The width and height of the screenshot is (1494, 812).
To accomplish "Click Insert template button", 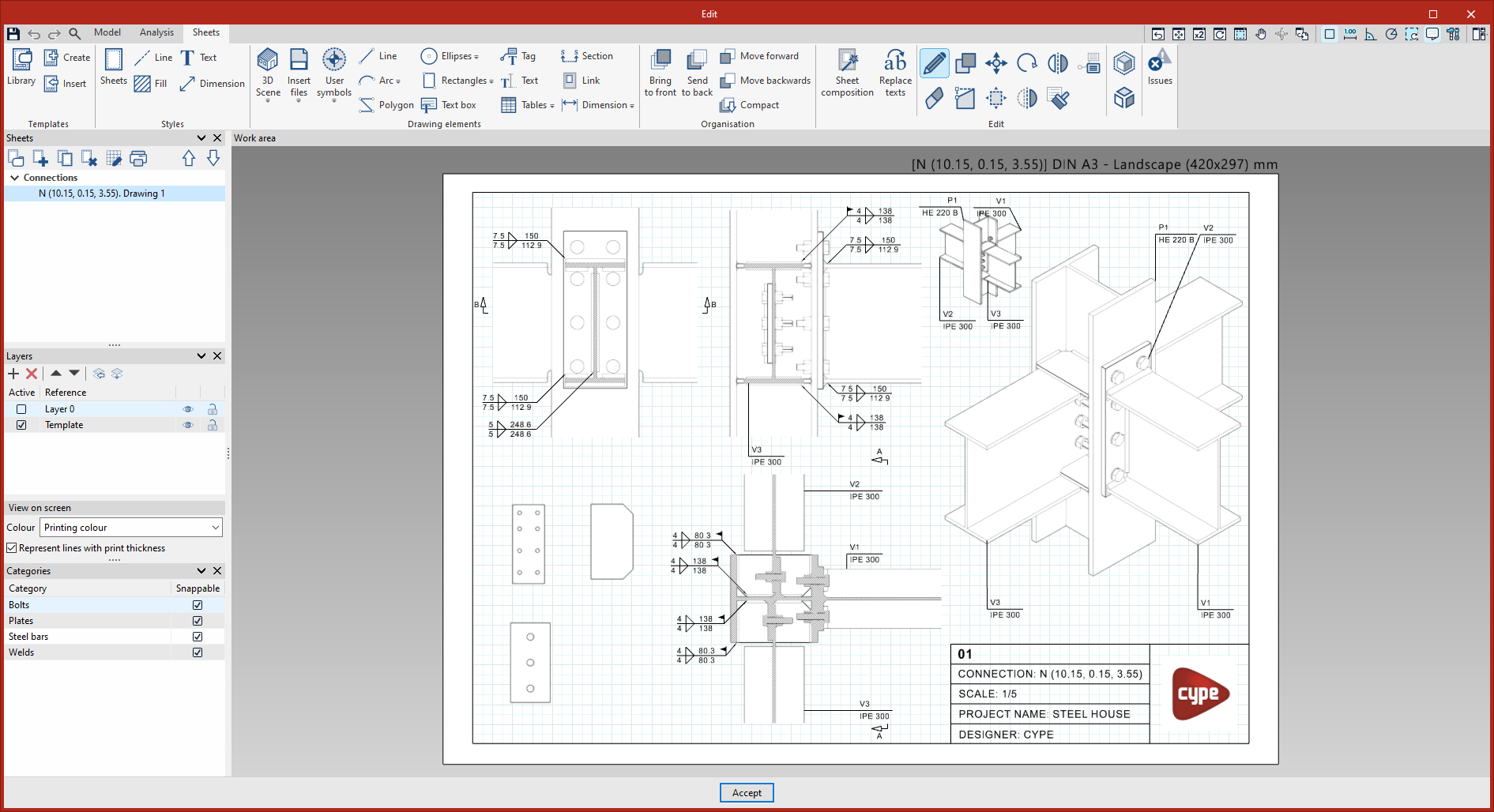I will point(66,84).
